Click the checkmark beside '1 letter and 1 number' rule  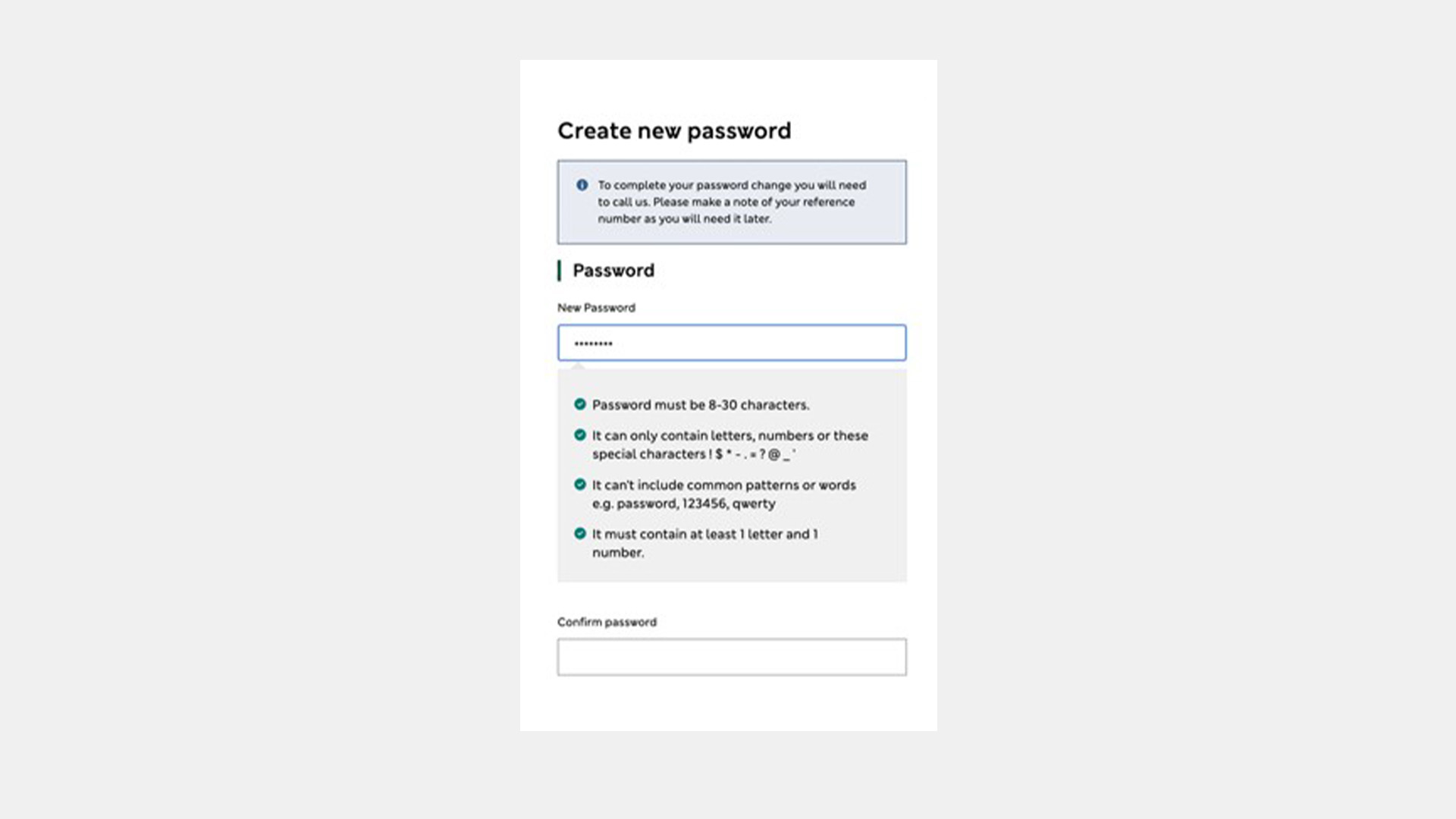coord(580,534)
